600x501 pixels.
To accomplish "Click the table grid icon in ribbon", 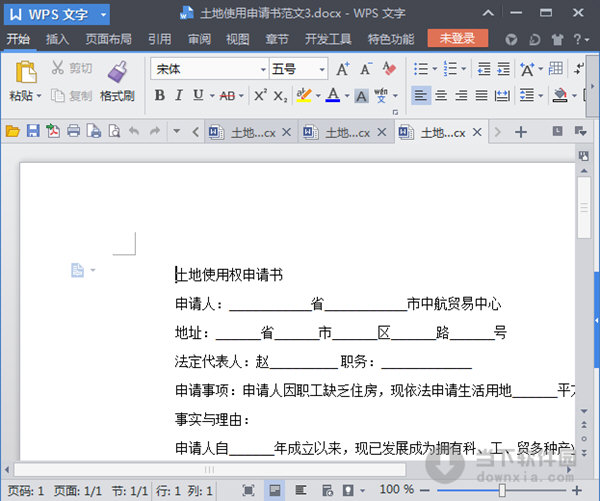I will (556, 69).
